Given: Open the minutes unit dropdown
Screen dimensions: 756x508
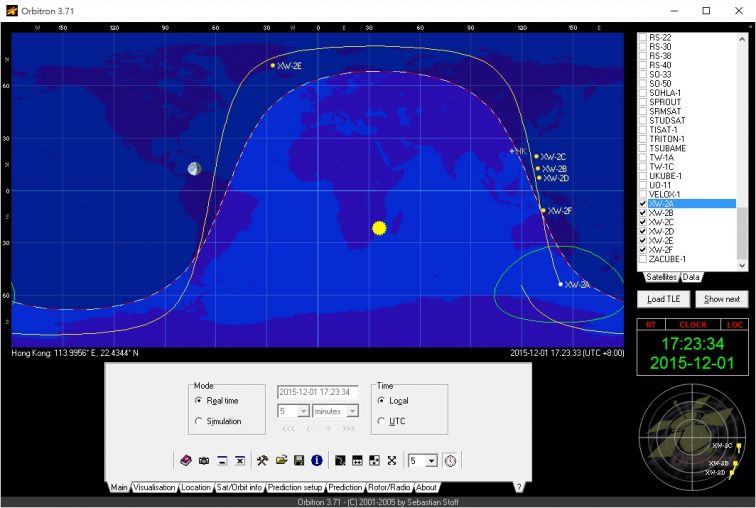Looking at the screenshot, I should (x=352, y=411).
